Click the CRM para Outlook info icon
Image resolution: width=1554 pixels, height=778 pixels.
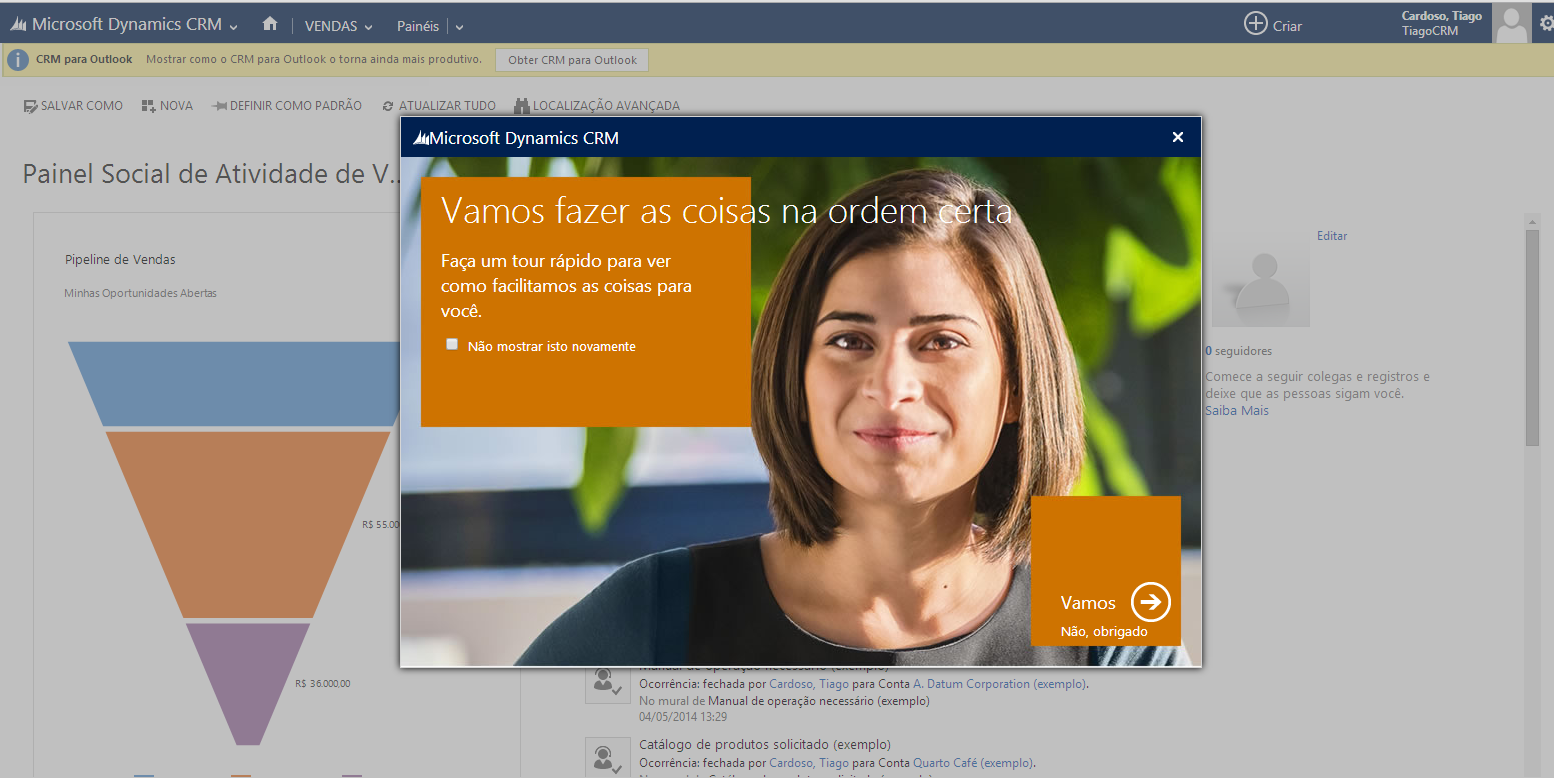[x=17, y=60]
